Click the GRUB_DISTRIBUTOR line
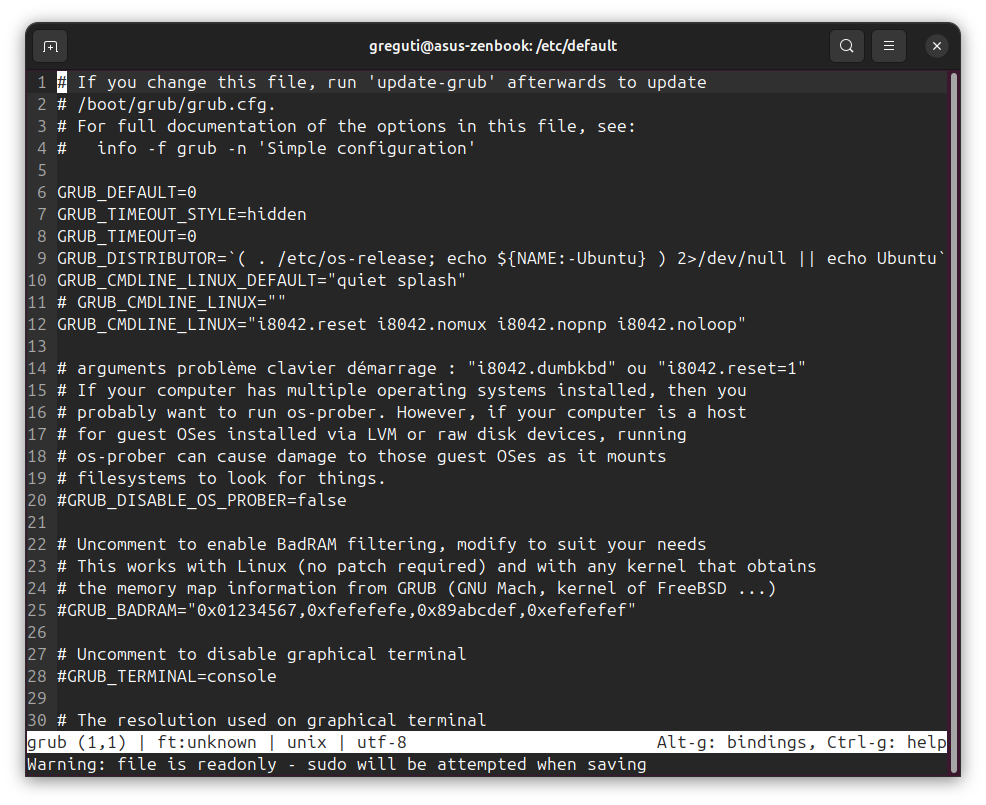The height and width of the screenshot is (805, 986). tap(501, 258)
